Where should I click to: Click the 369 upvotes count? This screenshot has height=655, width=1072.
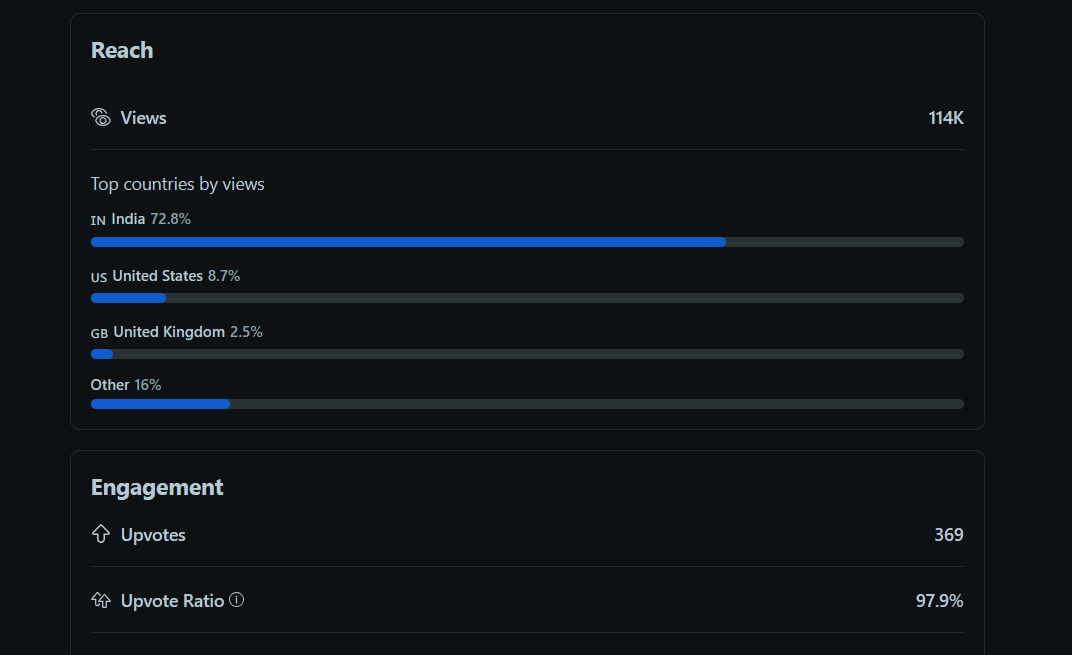pyautogui.click(x=949, y=535)
